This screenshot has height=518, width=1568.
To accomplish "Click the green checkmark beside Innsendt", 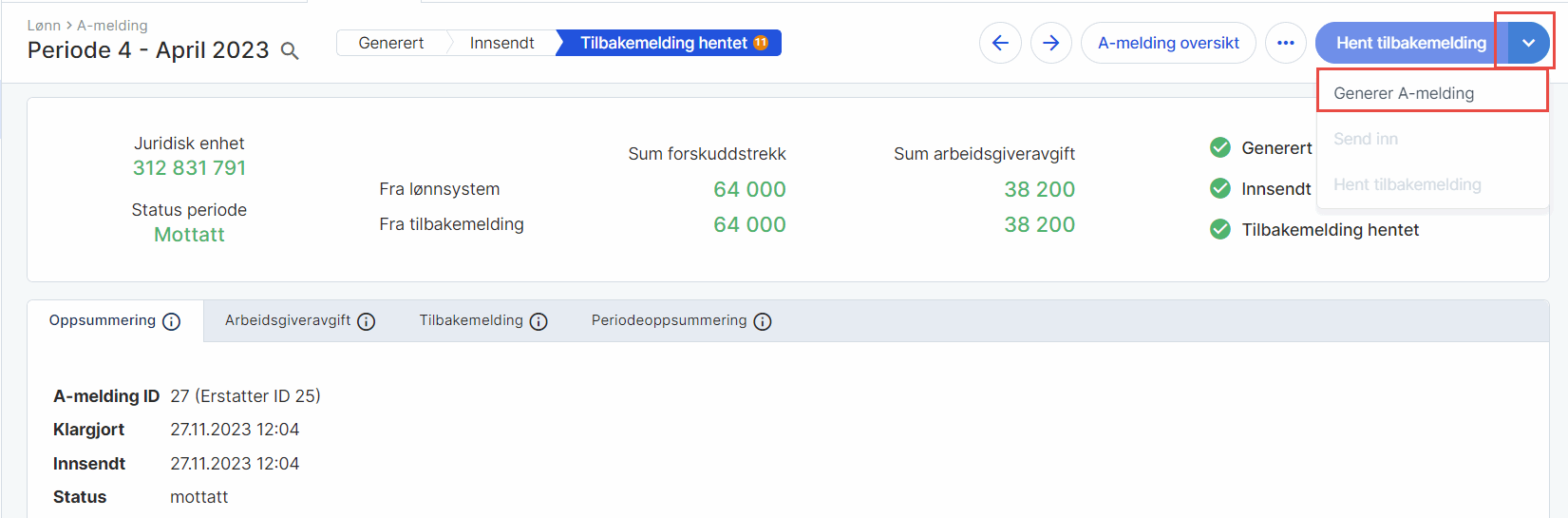I will point(1220,188).
